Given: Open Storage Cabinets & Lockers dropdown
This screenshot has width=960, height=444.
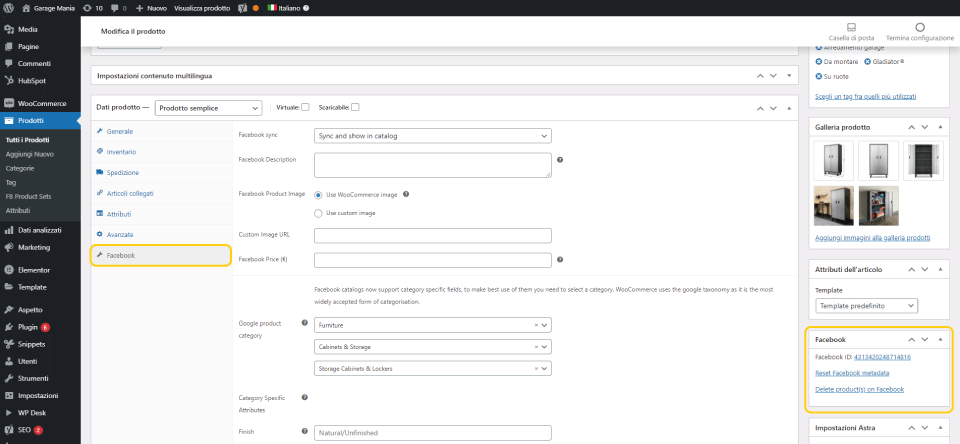Looking at the screenshot, I should [x=433, y=369].
